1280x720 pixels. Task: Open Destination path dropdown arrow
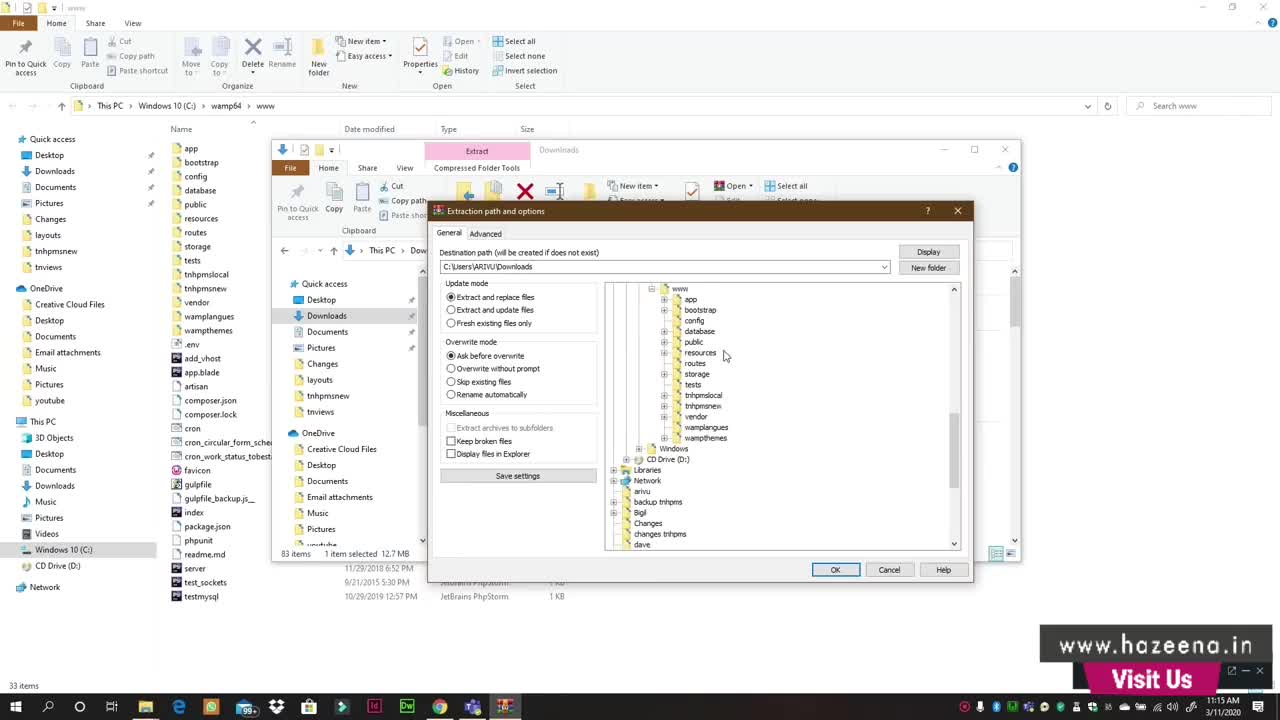[884, 267]
